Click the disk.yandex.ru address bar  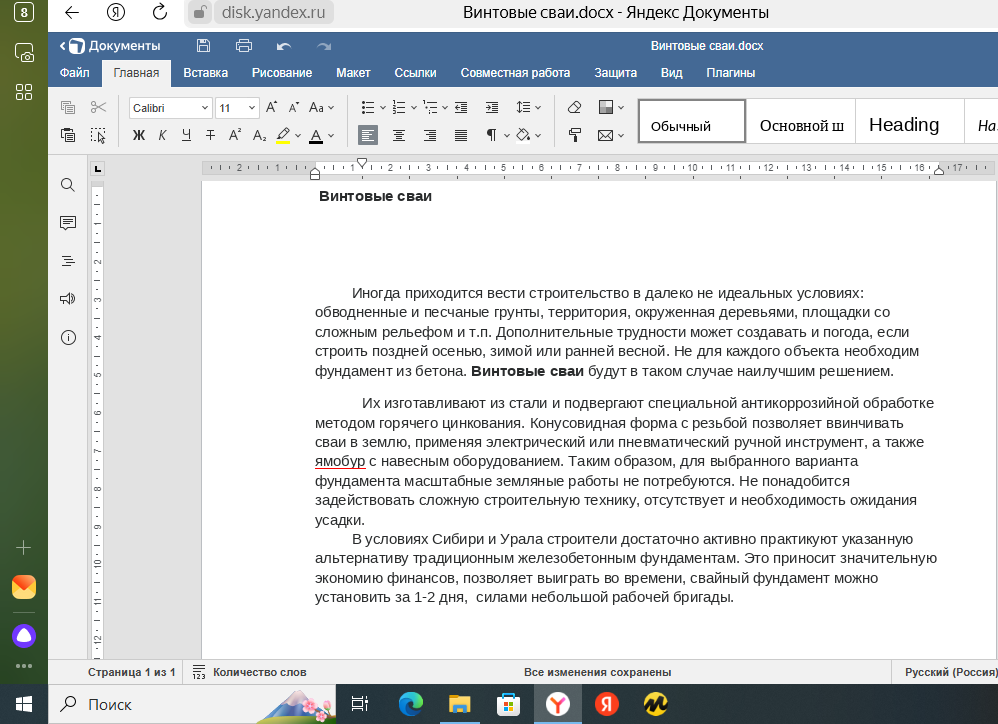click(x=273, y=12)
